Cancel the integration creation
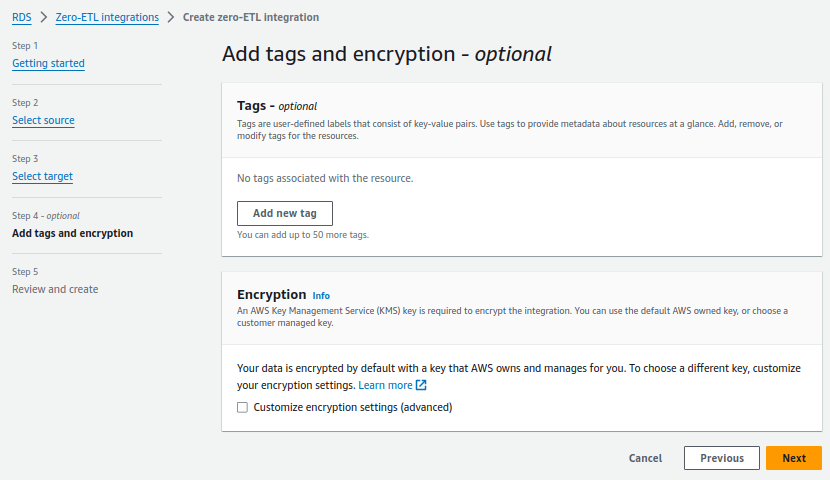 [645, 458]
